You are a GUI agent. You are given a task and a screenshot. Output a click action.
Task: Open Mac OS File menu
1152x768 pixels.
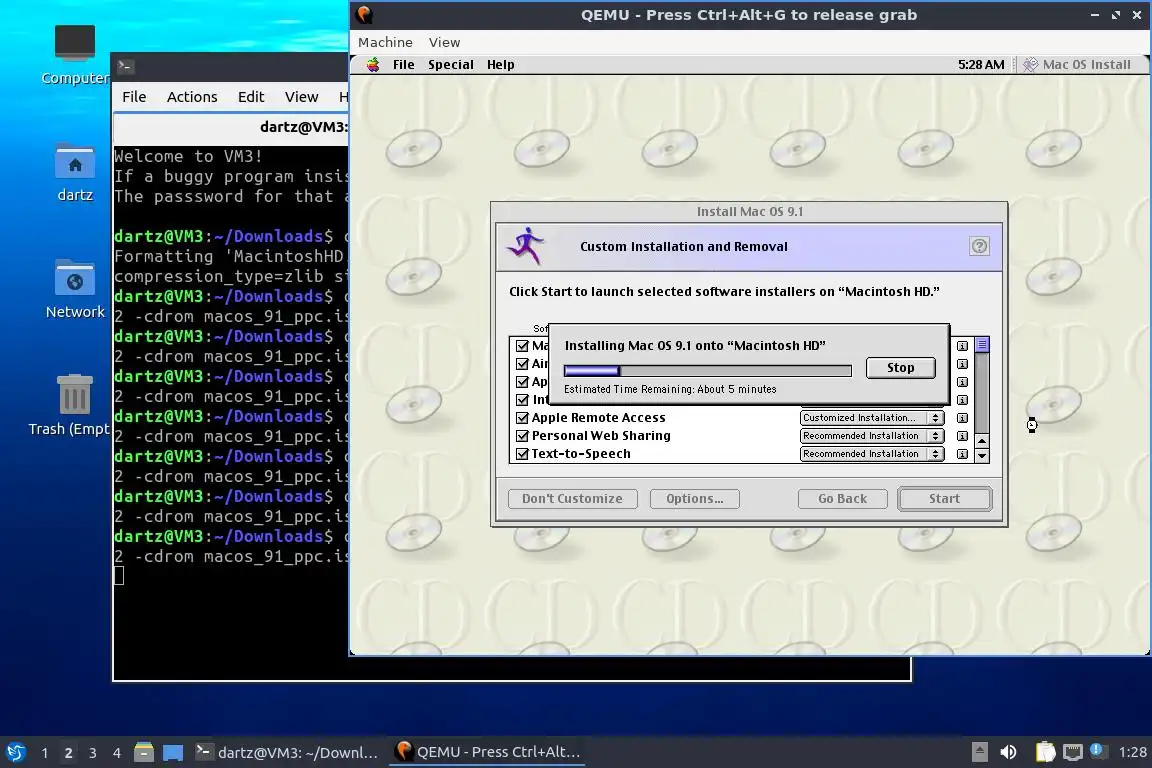coord(403,65)
